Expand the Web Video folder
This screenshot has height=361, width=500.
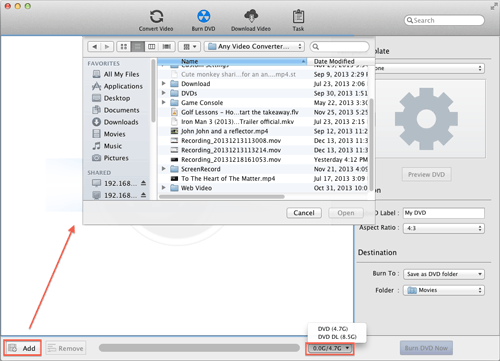164,188
